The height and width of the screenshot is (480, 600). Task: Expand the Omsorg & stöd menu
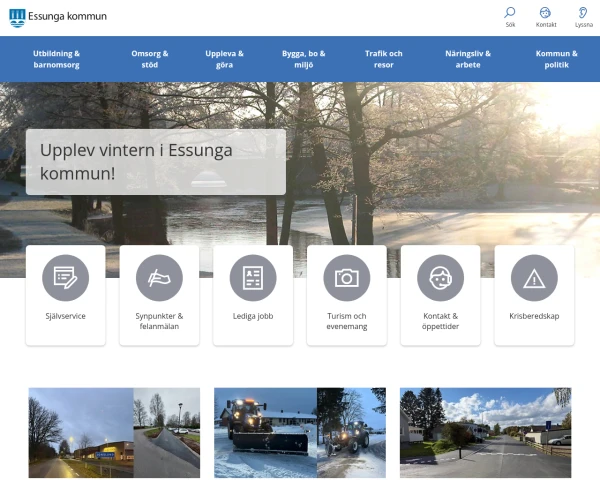150,59
